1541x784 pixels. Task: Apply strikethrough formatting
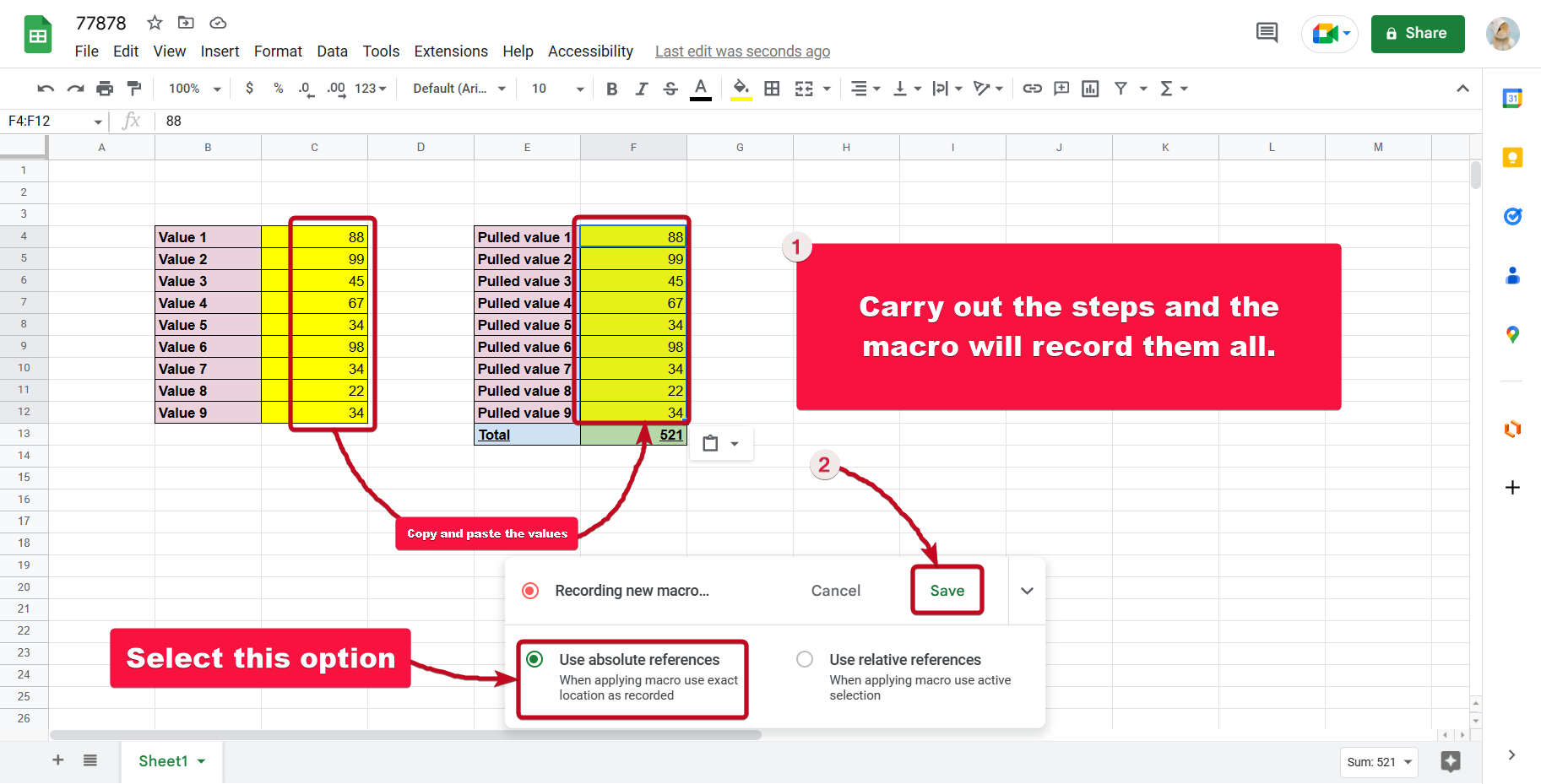click(670, 88)
